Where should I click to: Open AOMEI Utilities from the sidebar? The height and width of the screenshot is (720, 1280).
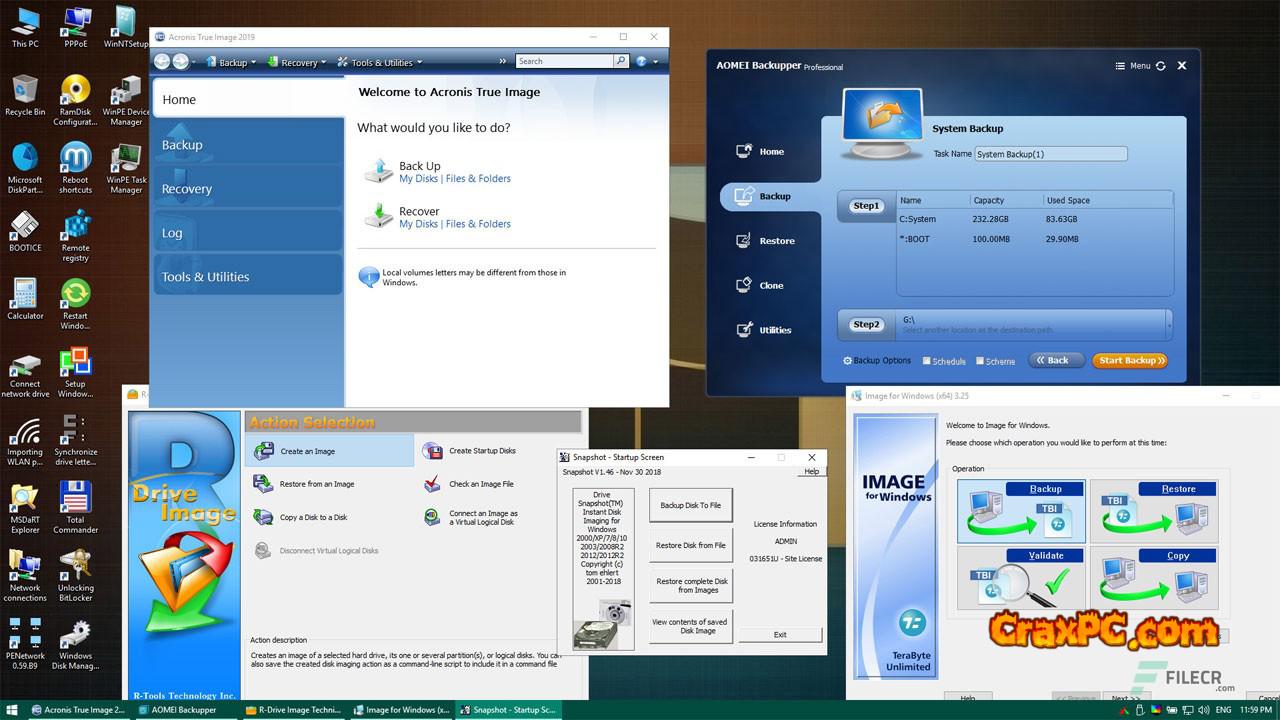pyautogui.click(x=744, y=330)
